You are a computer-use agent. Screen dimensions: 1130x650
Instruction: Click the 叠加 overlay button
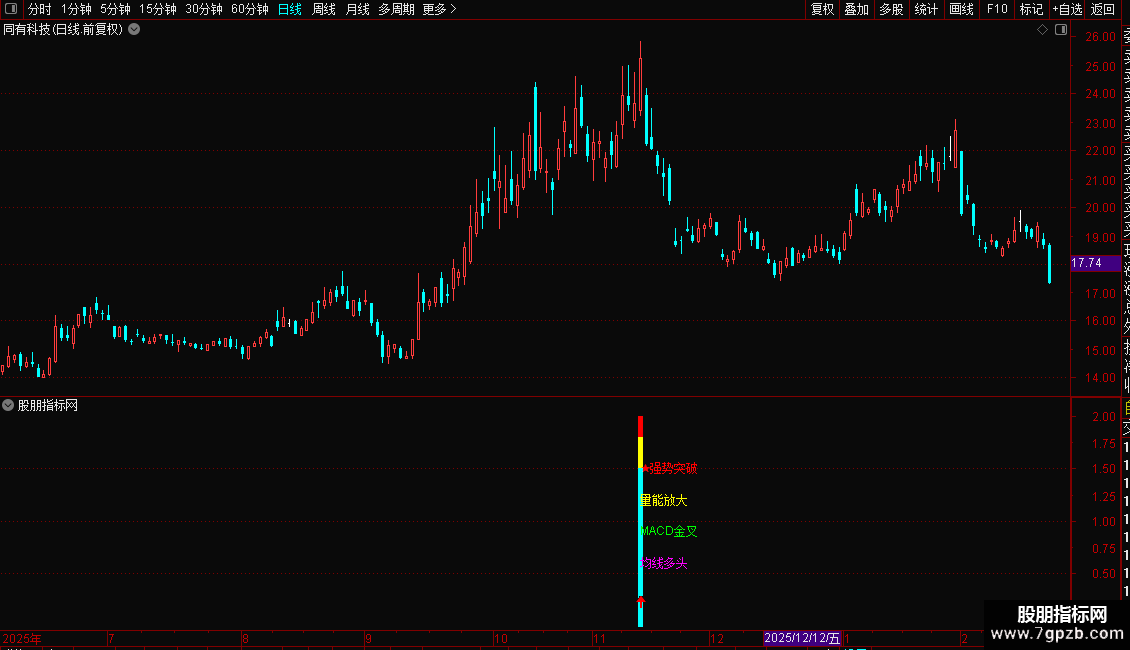857,9
